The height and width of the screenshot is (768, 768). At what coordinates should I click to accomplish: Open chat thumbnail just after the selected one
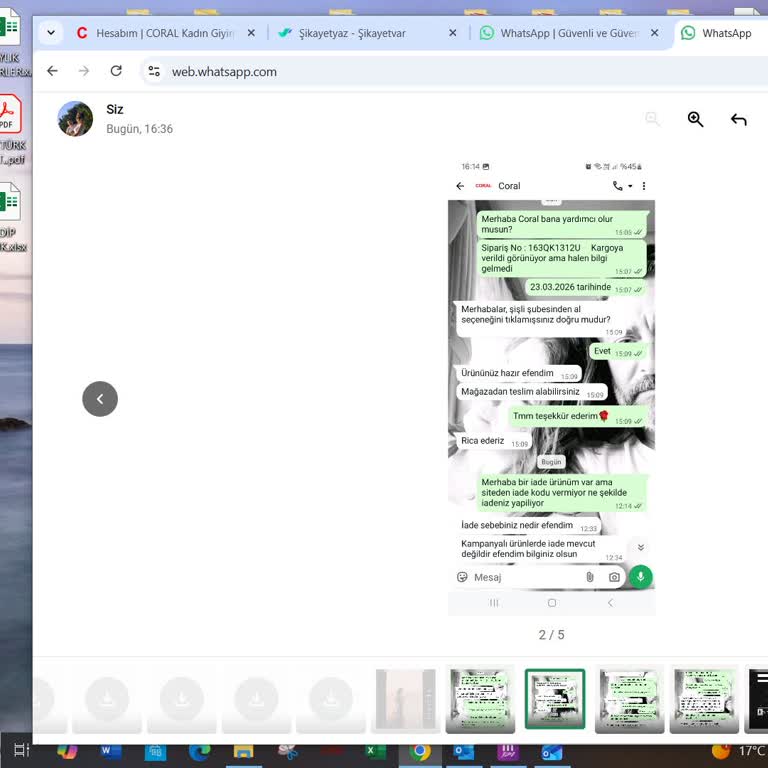tap(629, 699)
